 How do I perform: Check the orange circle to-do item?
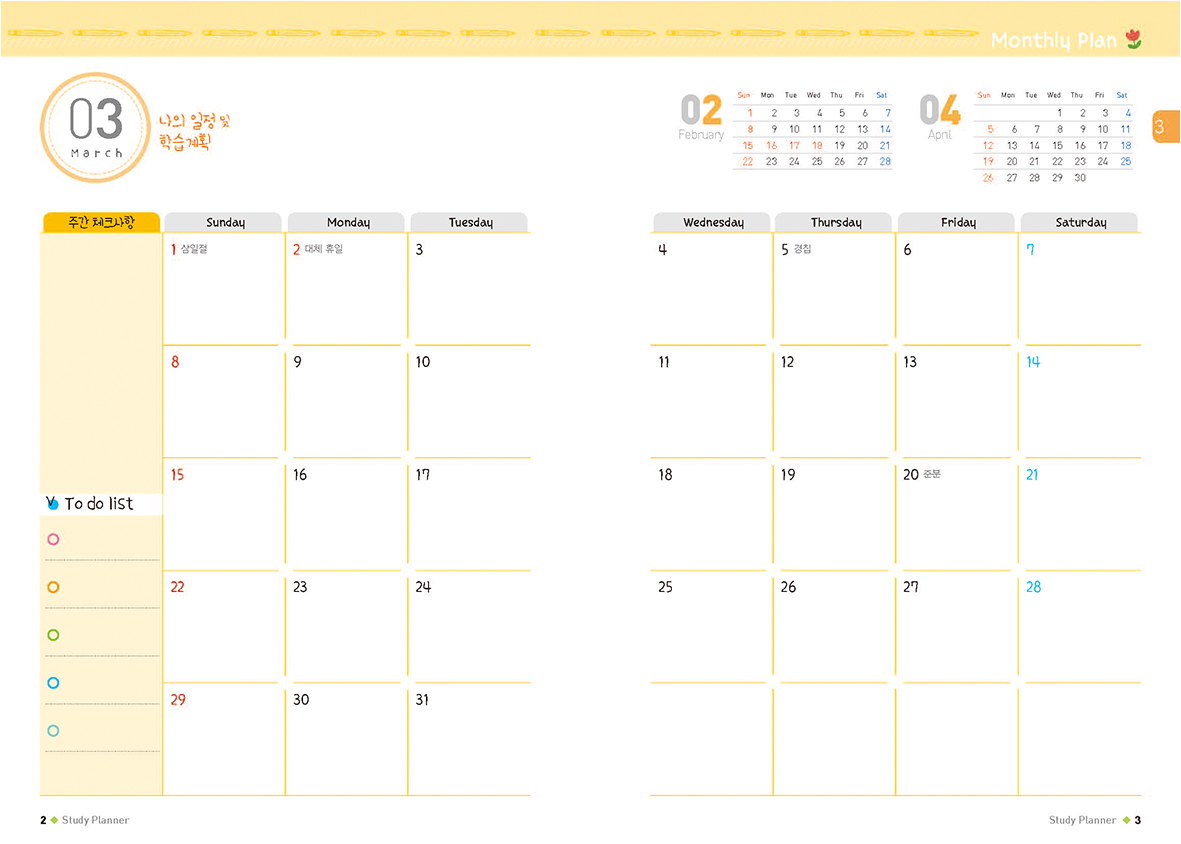(54, 587)
